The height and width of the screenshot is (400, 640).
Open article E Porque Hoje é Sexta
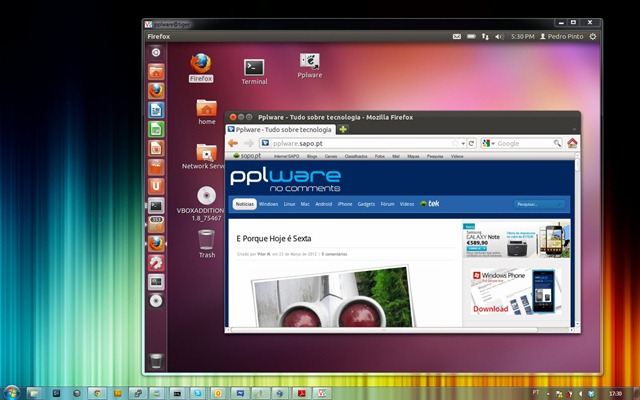coord(274,238)
